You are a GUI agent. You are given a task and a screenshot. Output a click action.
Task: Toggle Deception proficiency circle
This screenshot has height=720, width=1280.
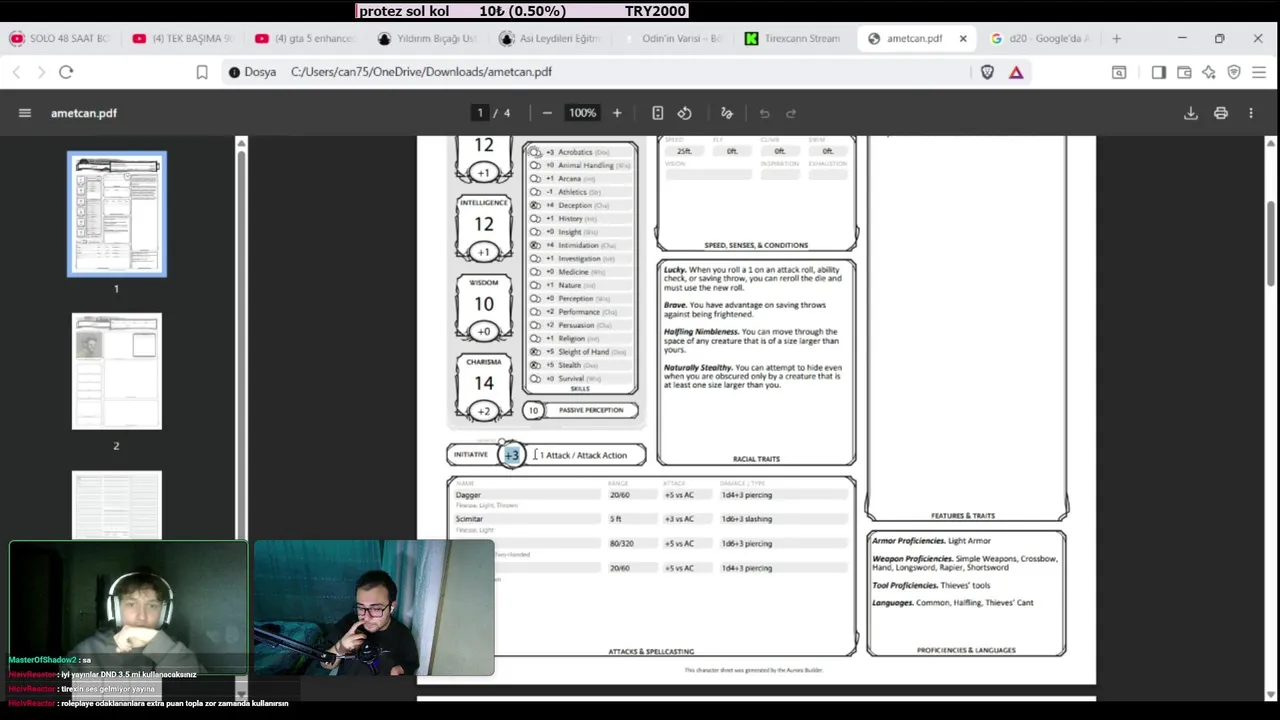[535, 205]
